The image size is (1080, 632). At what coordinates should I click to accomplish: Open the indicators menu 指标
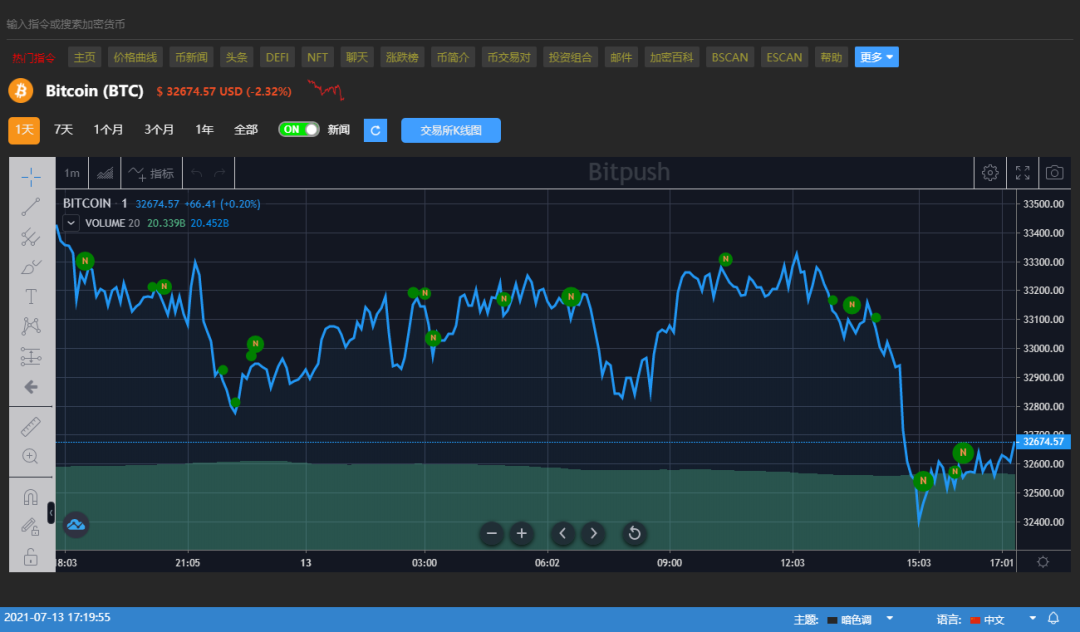point(152,173)
